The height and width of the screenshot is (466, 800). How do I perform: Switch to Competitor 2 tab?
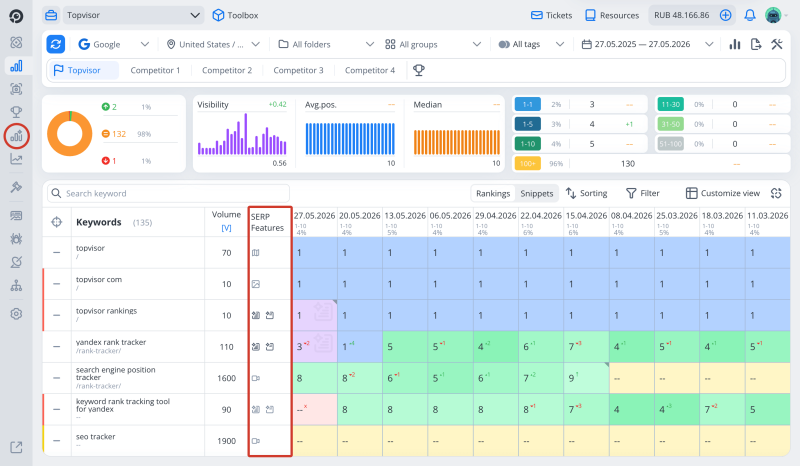(x=227, y=70)
